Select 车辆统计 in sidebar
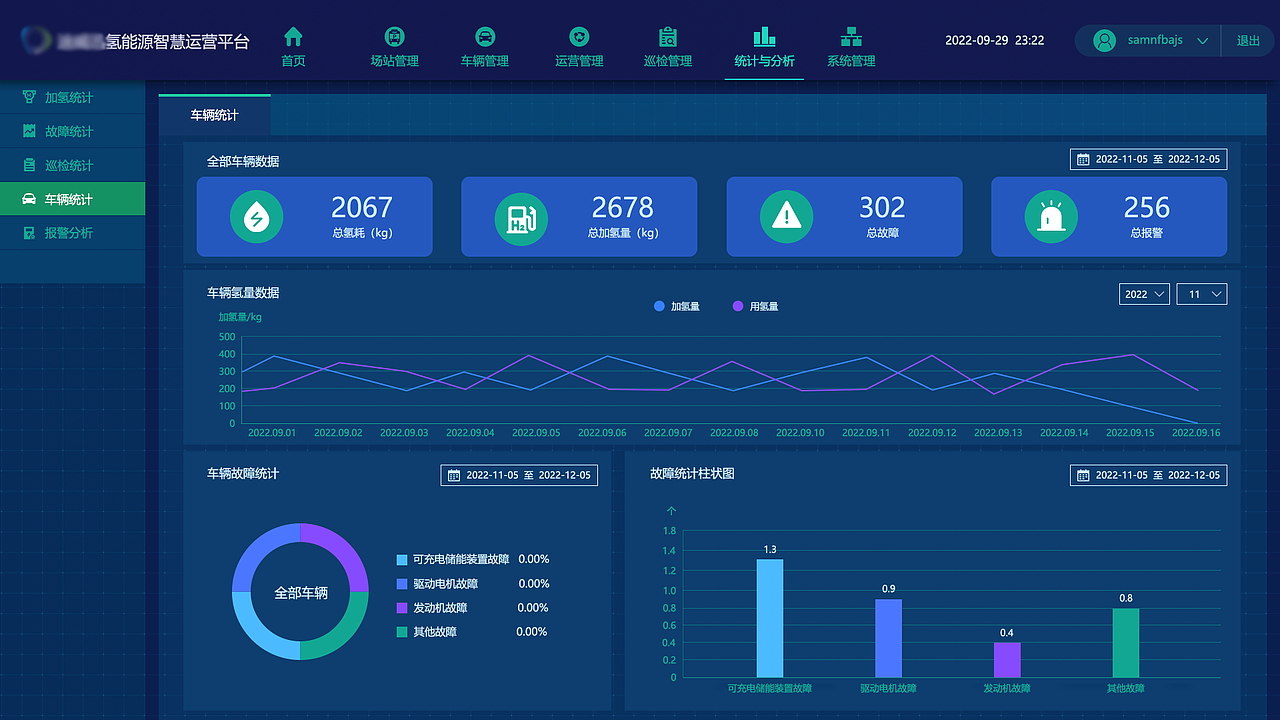The image size is (1280, 720). tap(72, 199)
